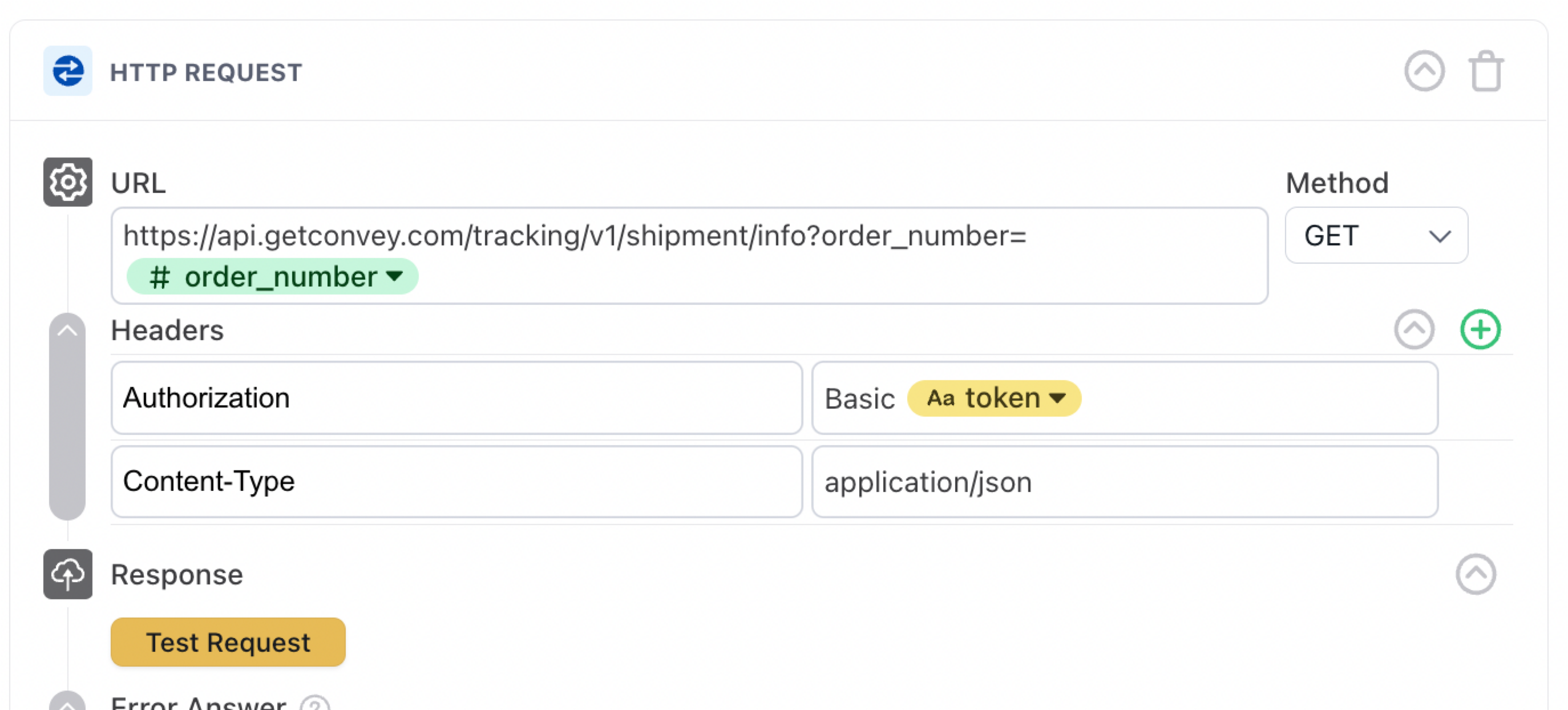Click the Response cloud upload icon
Screen dimensions: 1568x710
tap(67, 574)
